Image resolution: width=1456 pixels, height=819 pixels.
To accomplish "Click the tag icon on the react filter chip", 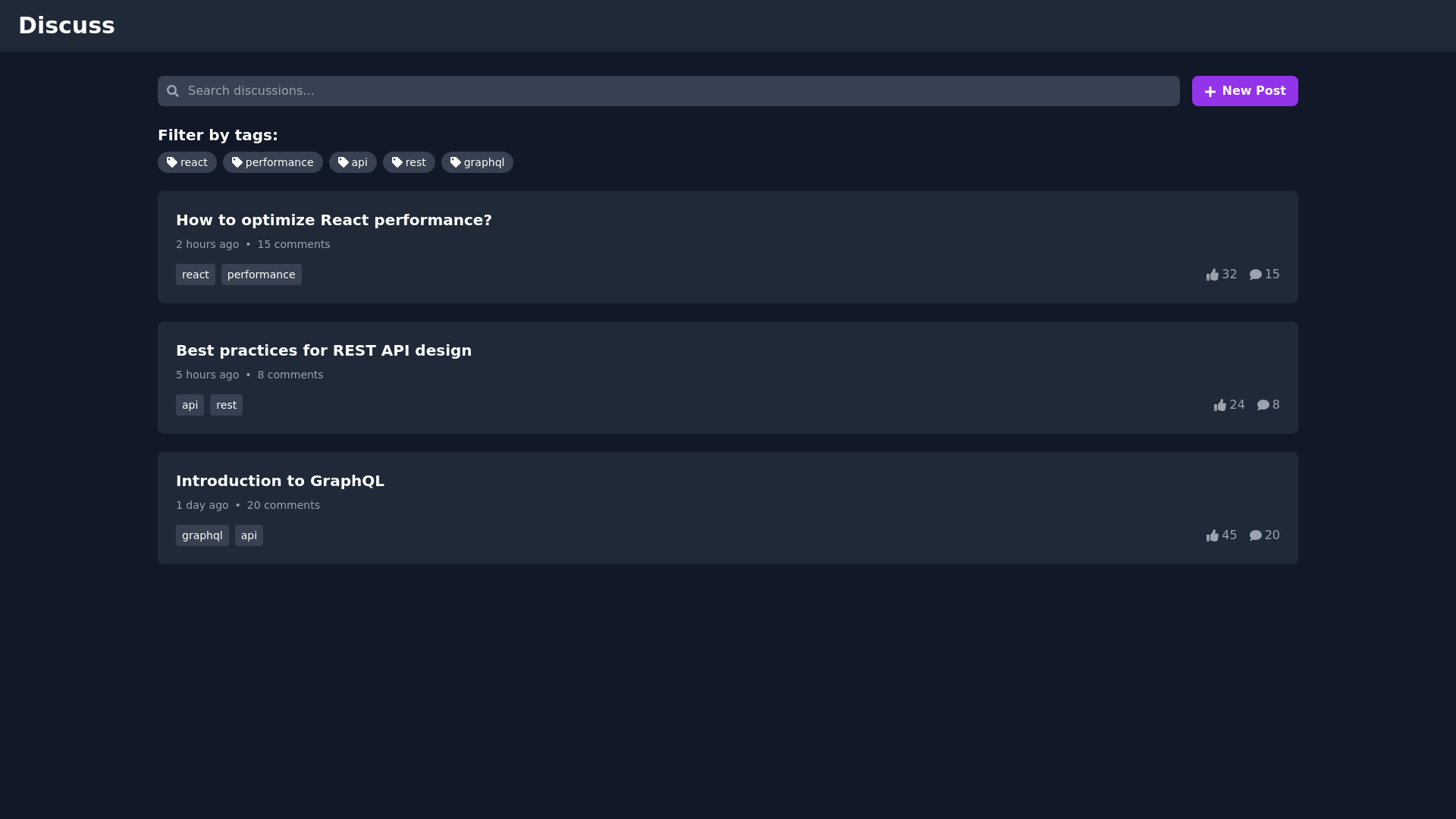I will pyautogui.click(x=174, y=162).
